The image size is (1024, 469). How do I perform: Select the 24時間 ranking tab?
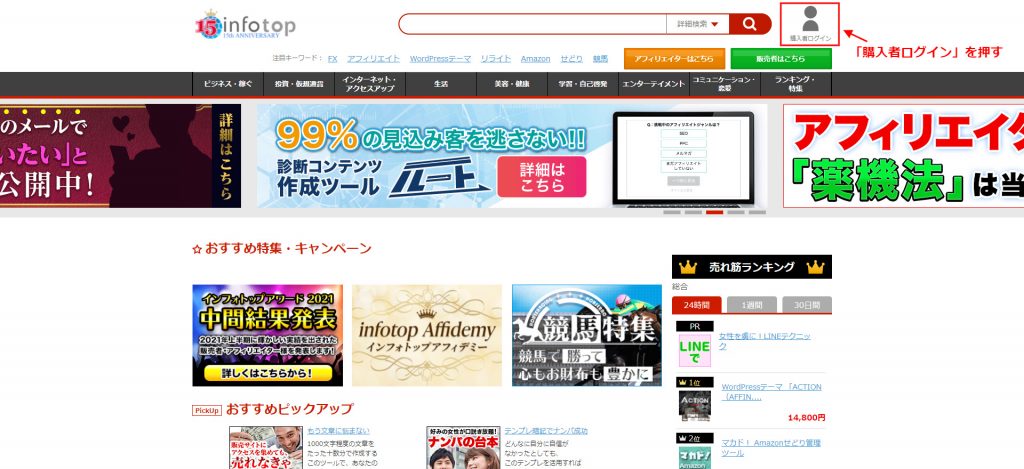(x=697, y=305)
